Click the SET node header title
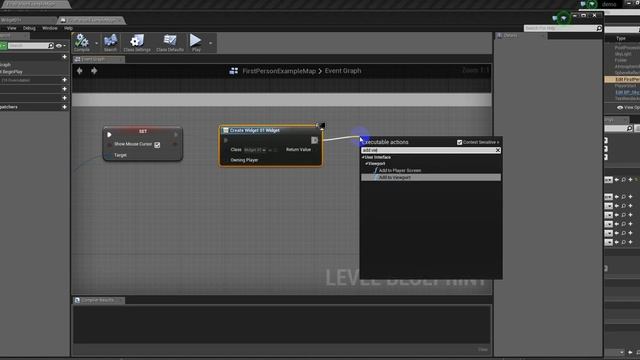 point(143,131)
